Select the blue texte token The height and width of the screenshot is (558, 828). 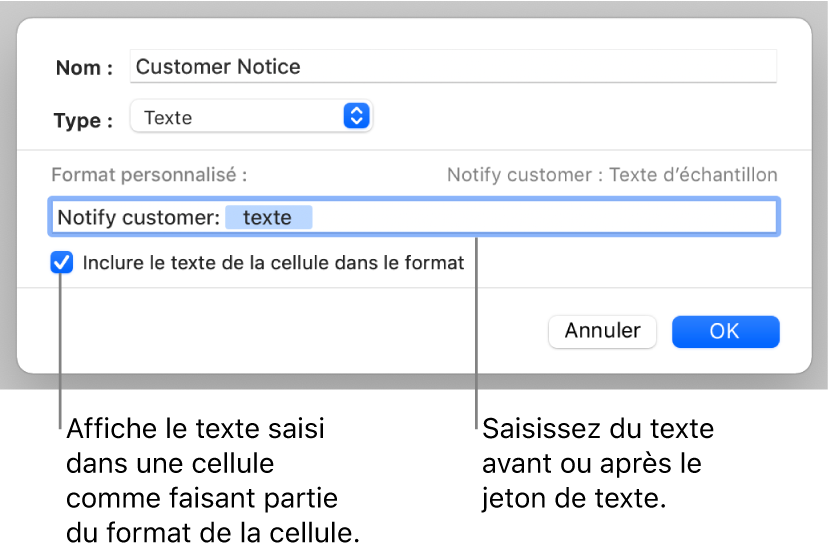pos(268,217)
